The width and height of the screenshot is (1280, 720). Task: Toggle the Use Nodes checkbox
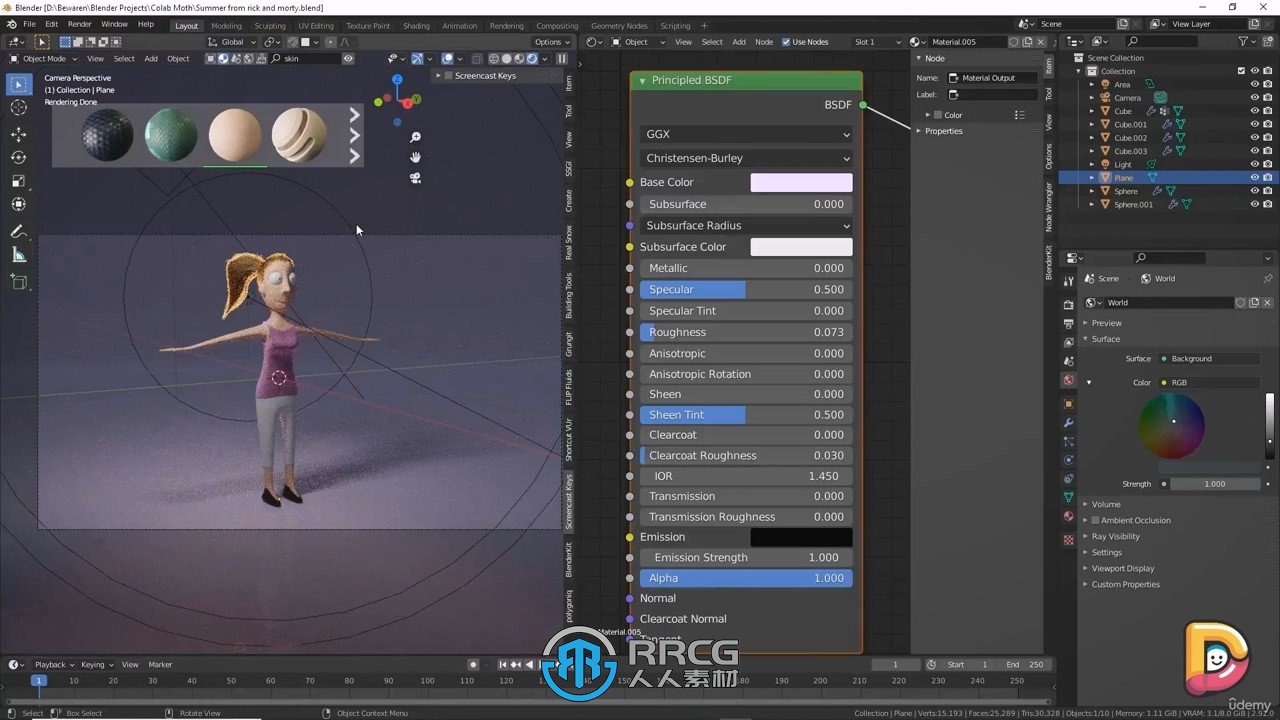786,42
